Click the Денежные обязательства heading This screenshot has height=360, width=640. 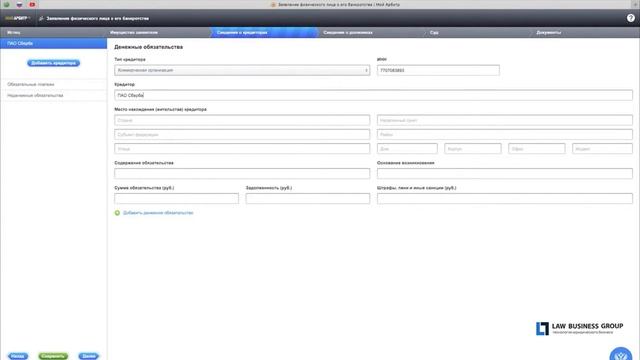point(149,47)
